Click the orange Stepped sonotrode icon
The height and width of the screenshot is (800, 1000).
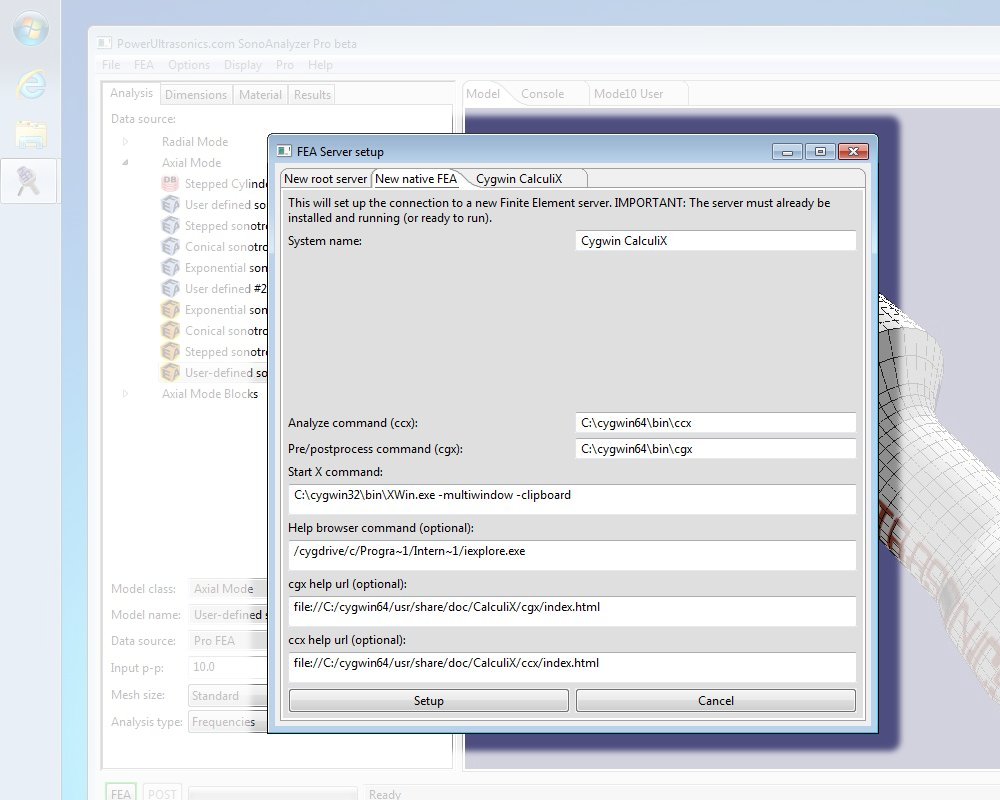coord(170,352)
